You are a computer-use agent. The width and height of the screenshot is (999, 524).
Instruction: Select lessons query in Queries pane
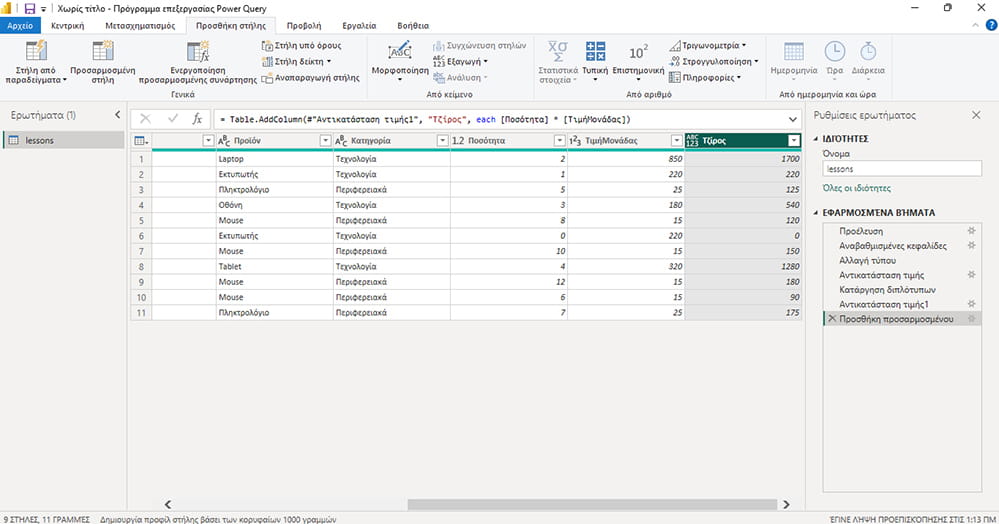click(x=64, y=140)
